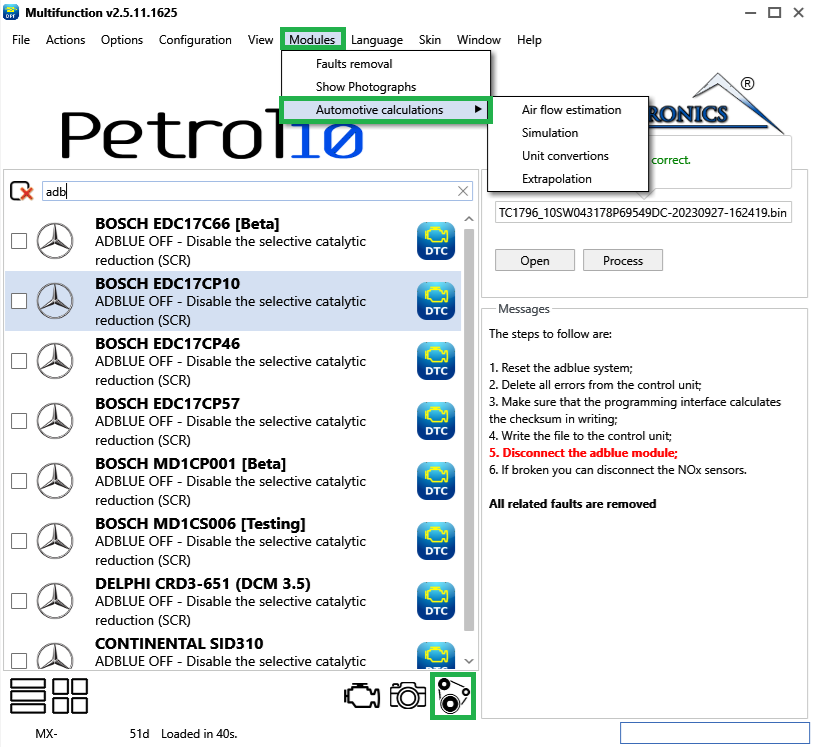This screenshot has width=813, height=747.
Task: Open the Options menu
Action: click(x=122, y=40)
